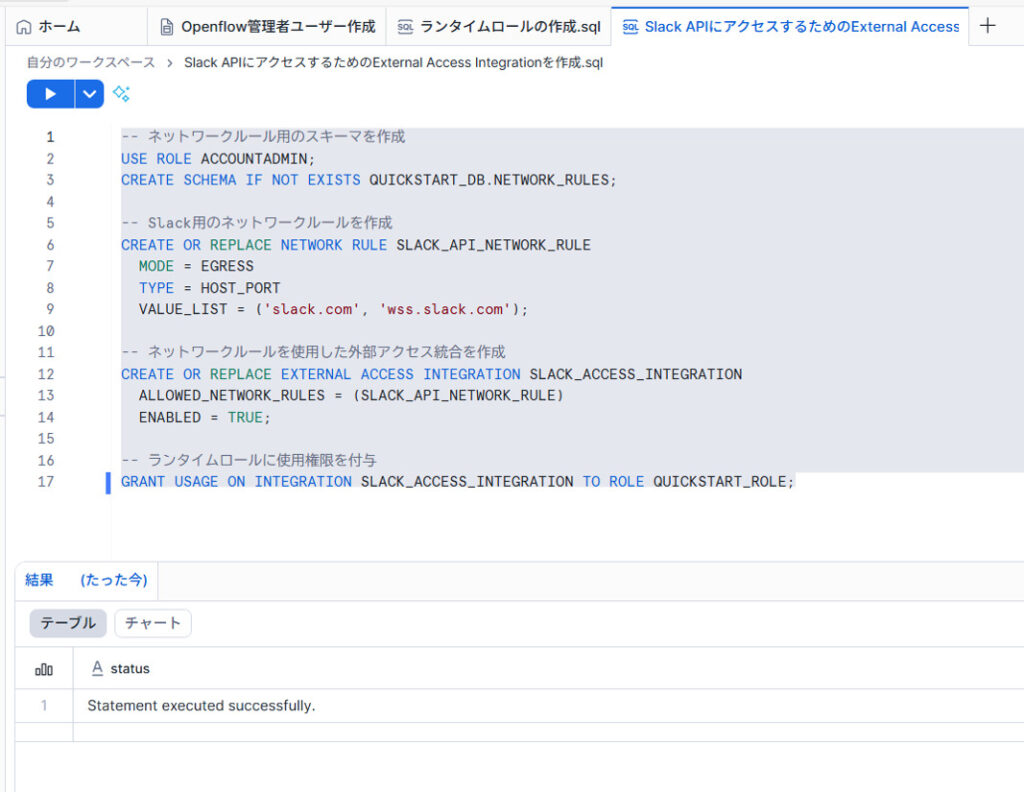The width and height of the screenshot is (1024, 792).
Task: Click the bar chart icon in results header
Action: click(x=44, y=669)
